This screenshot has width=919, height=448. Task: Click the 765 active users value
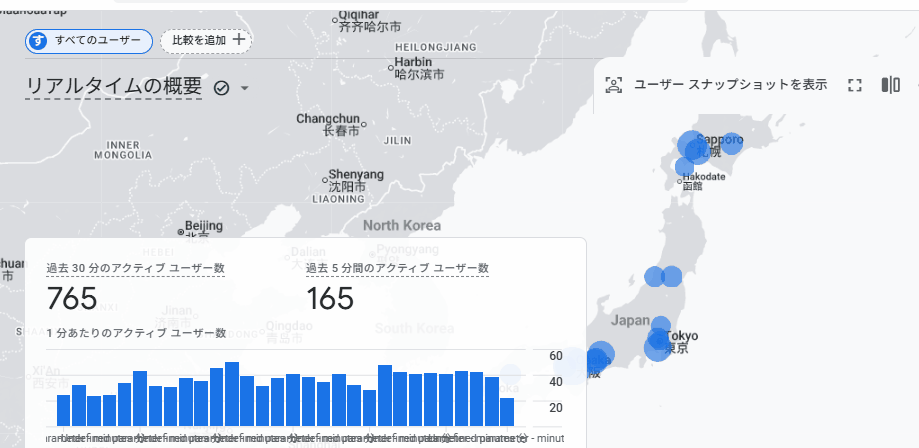[72, 298]
